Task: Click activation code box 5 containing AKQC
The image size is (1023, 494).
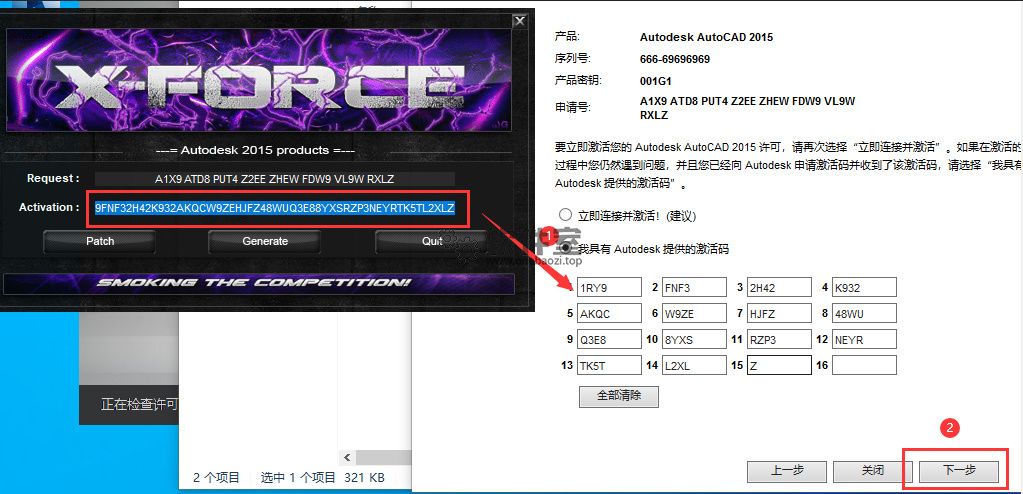Action: point(609,313)
